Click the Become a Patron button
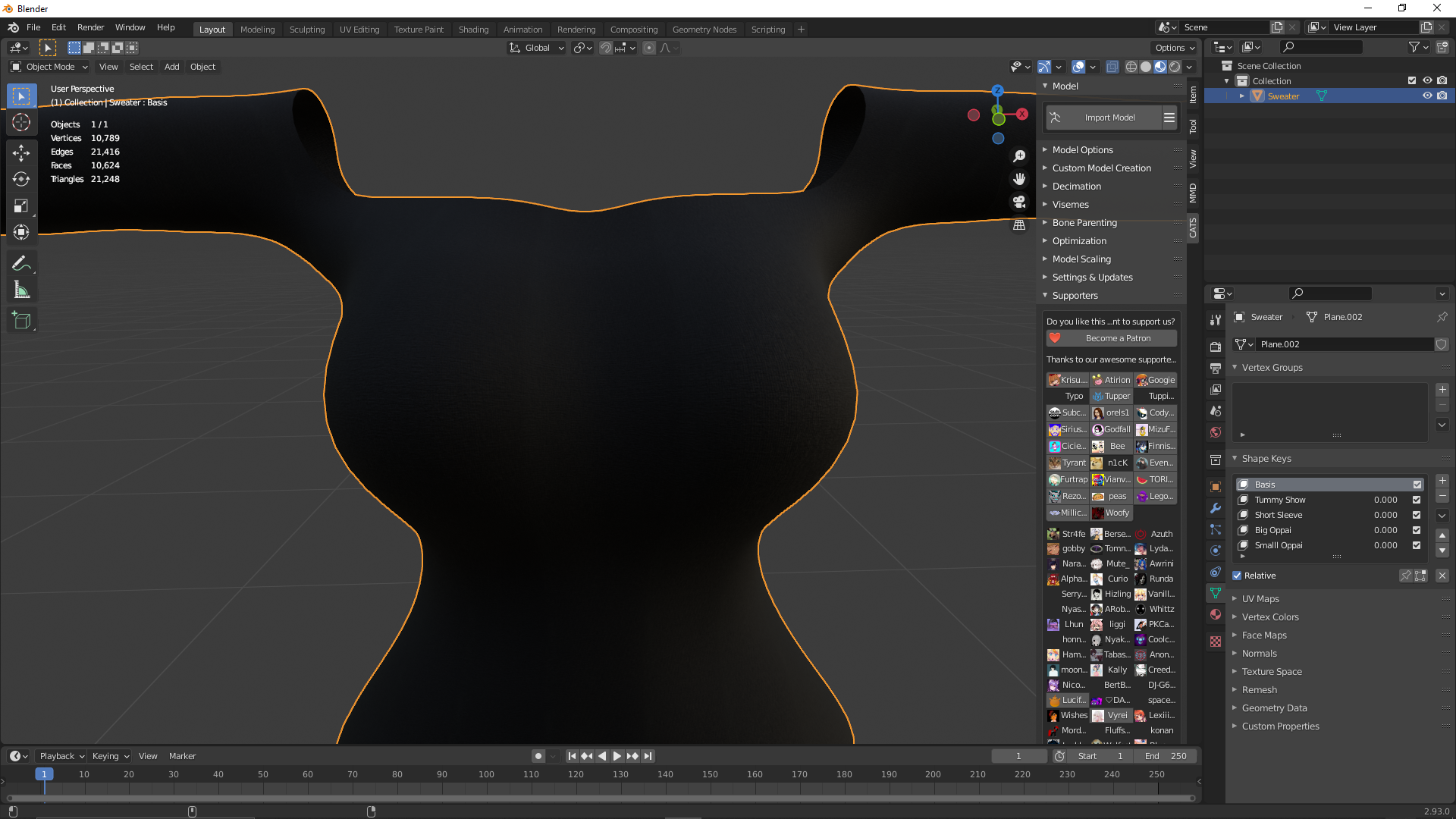Screen dimensions: 1456x819 [x=1112, y=338]
